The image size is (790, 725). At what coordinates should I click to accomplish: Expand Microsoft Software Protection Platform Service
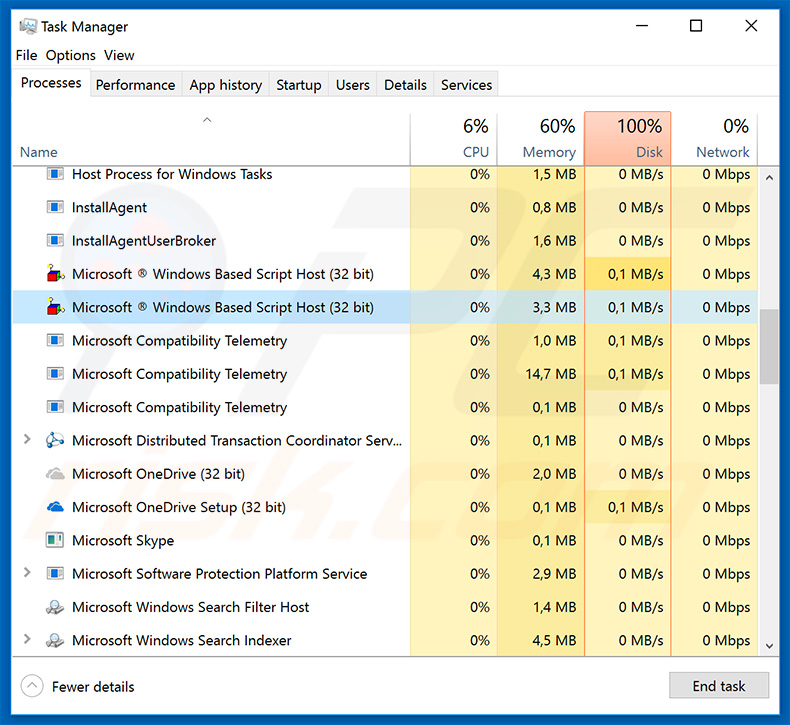[x=27, y=573]
